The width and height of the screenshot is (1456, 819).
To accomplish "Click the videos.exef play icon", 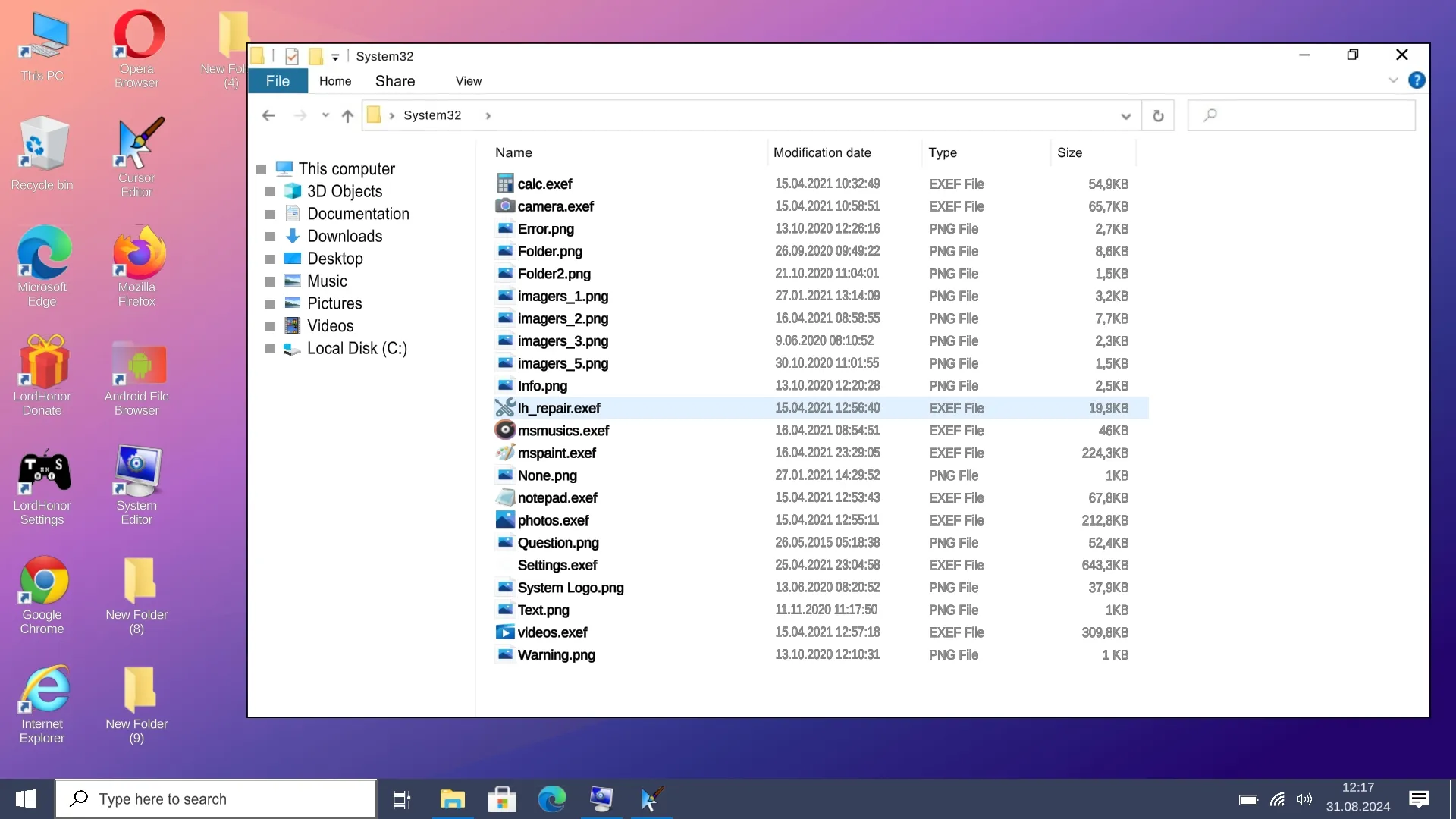I will pyautogui.click(x=505, y=632).
